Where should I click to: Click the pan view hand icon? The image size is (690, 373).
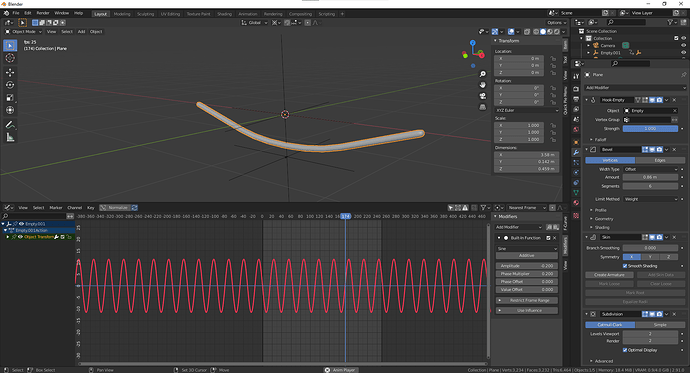pos(483,84)
